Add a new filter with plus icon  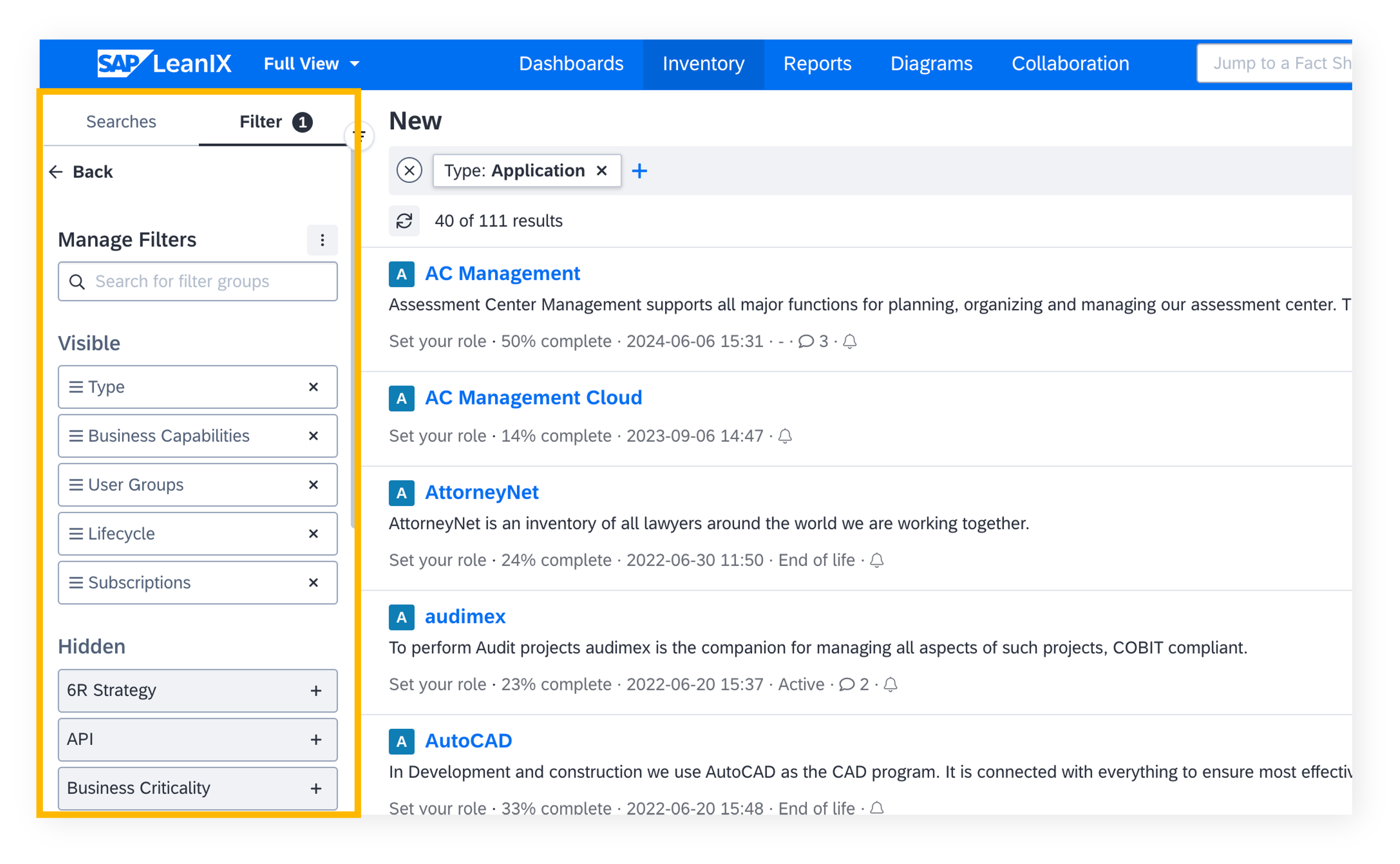[x=640, y=171]
